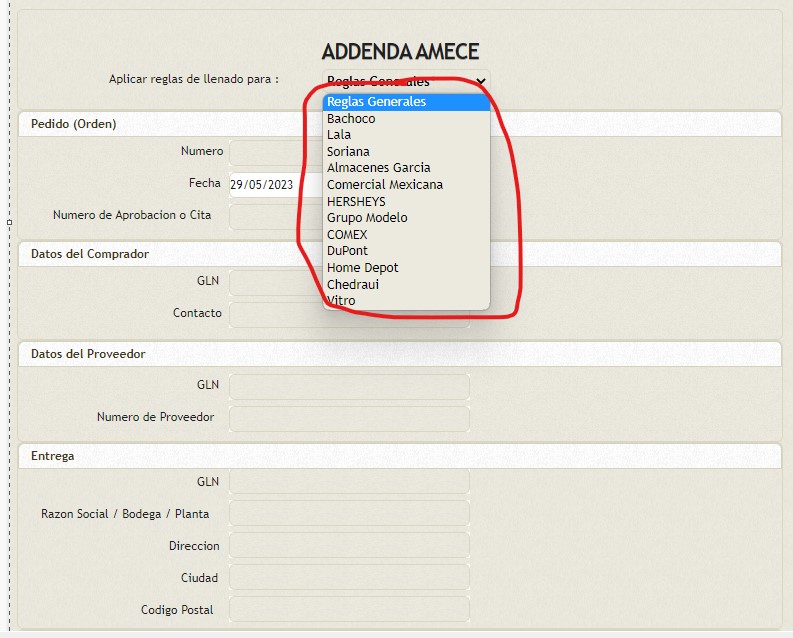The image size is (793, 638).
Task: Click the Fecha date field 29/05/2023
Action: (276, 185)
